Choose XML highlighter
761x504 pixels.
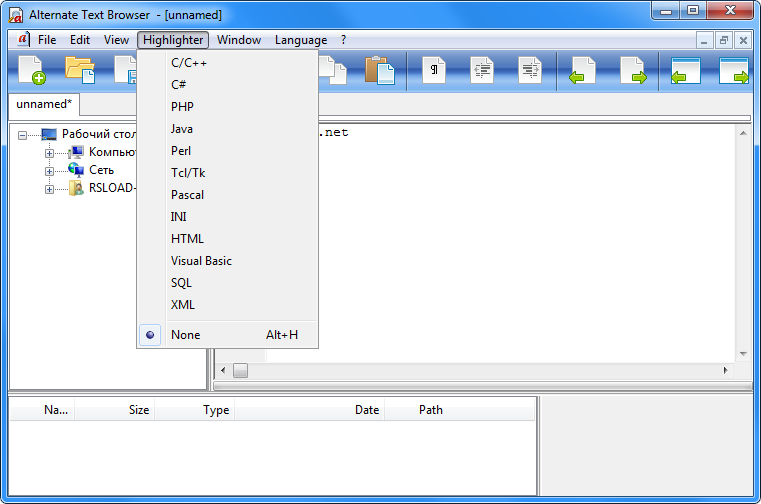click(x=228, y=304)
